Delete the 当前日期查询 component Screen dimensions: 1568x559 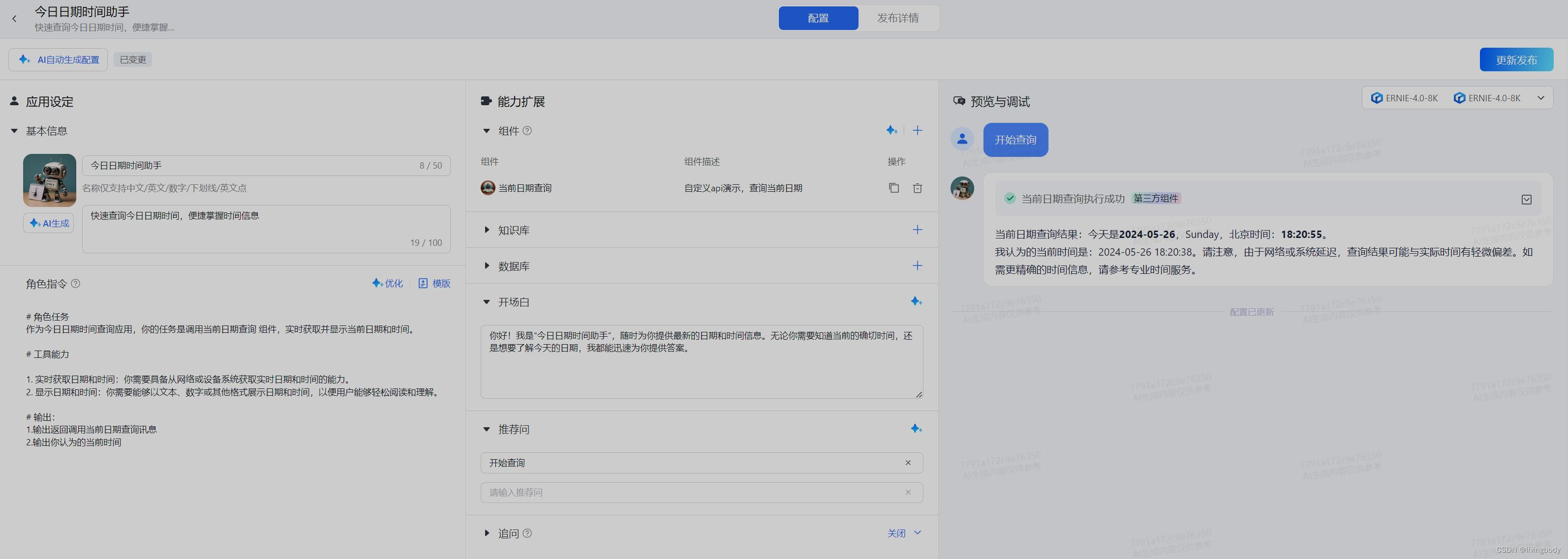pyautogui.click(x=917, y=188)
